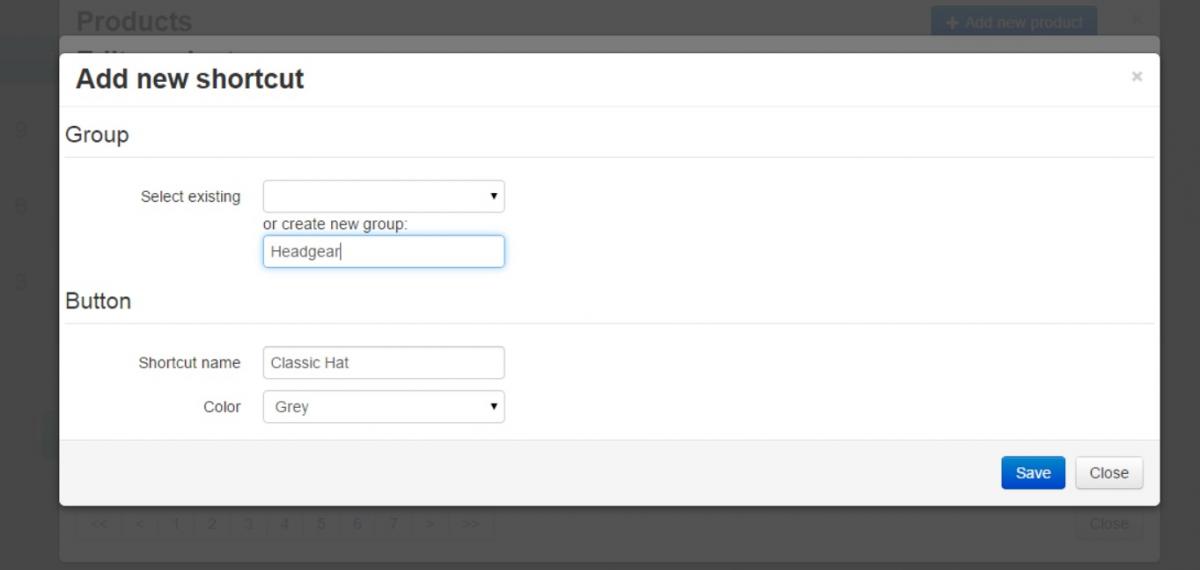Expand the Color dropdown showing Grey
Screen dimensions: 1200x570
click(x=384, y=407)
